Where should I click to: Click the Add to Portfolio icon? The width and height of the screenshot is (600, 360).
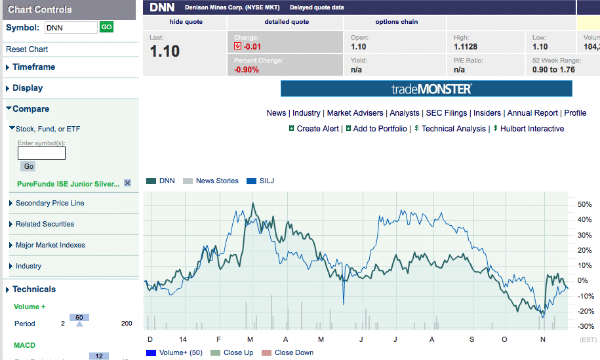point(348,129)
